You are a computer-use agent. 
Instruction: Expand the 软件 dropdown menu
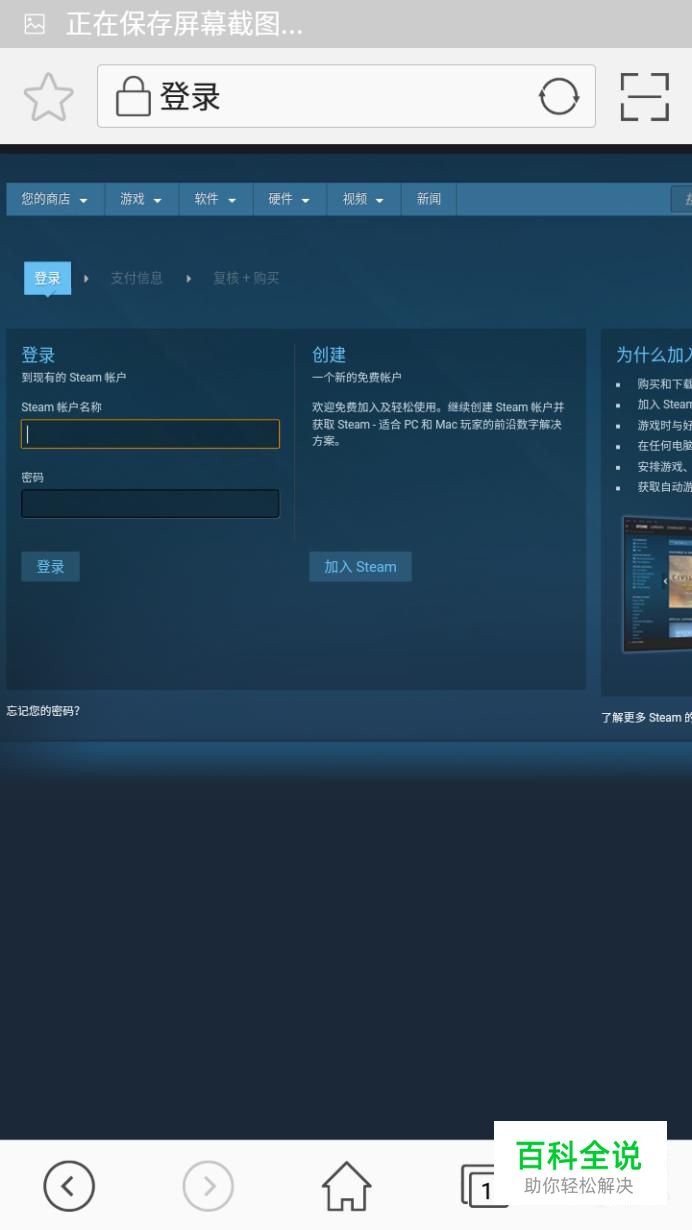pyautogui.click(x=216, y=199)
